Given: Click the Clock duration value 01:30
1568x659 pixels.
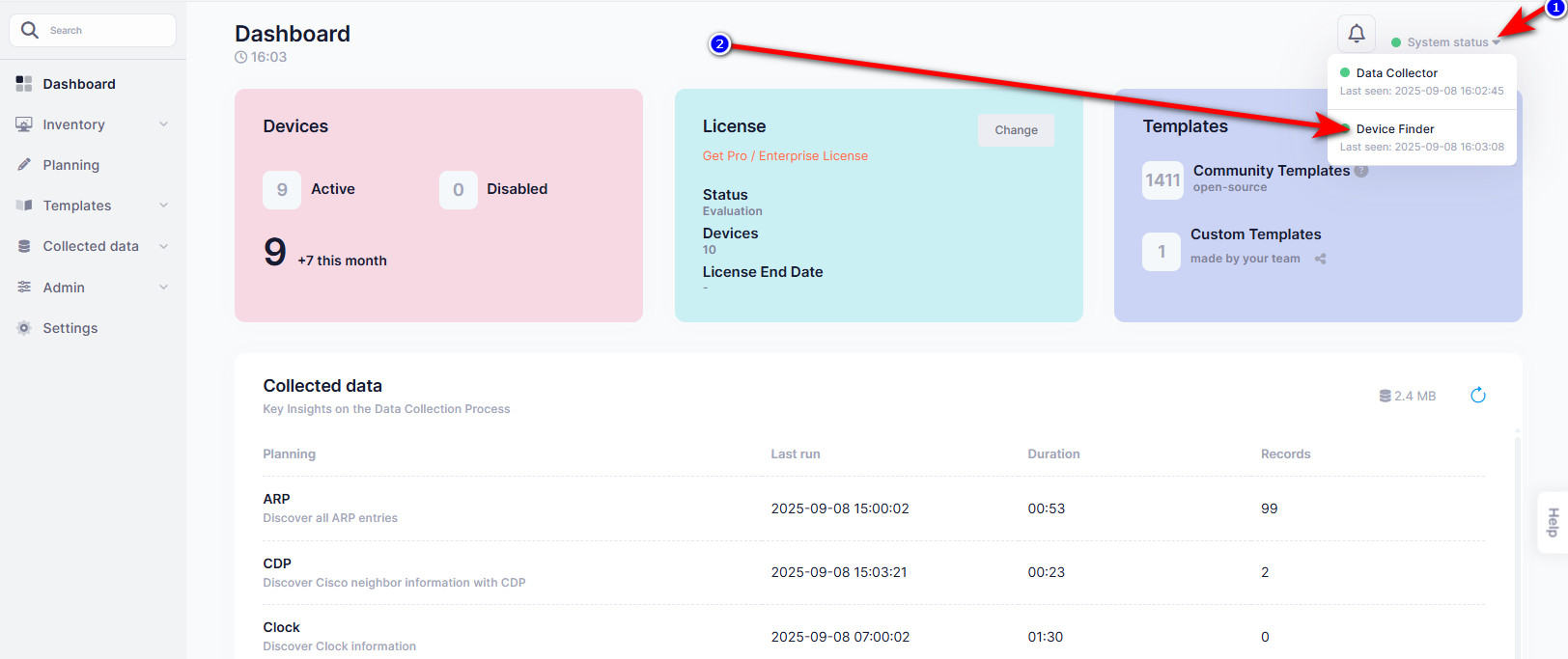Looking at the screenshot, I should point(1045,637).
